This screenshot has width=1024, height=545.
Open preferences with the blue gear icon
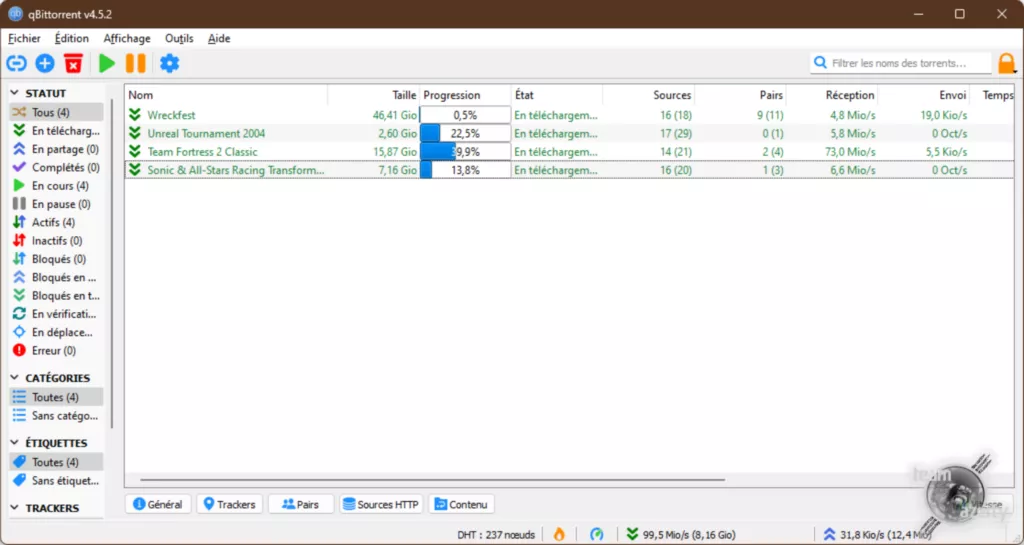(169, 63)
